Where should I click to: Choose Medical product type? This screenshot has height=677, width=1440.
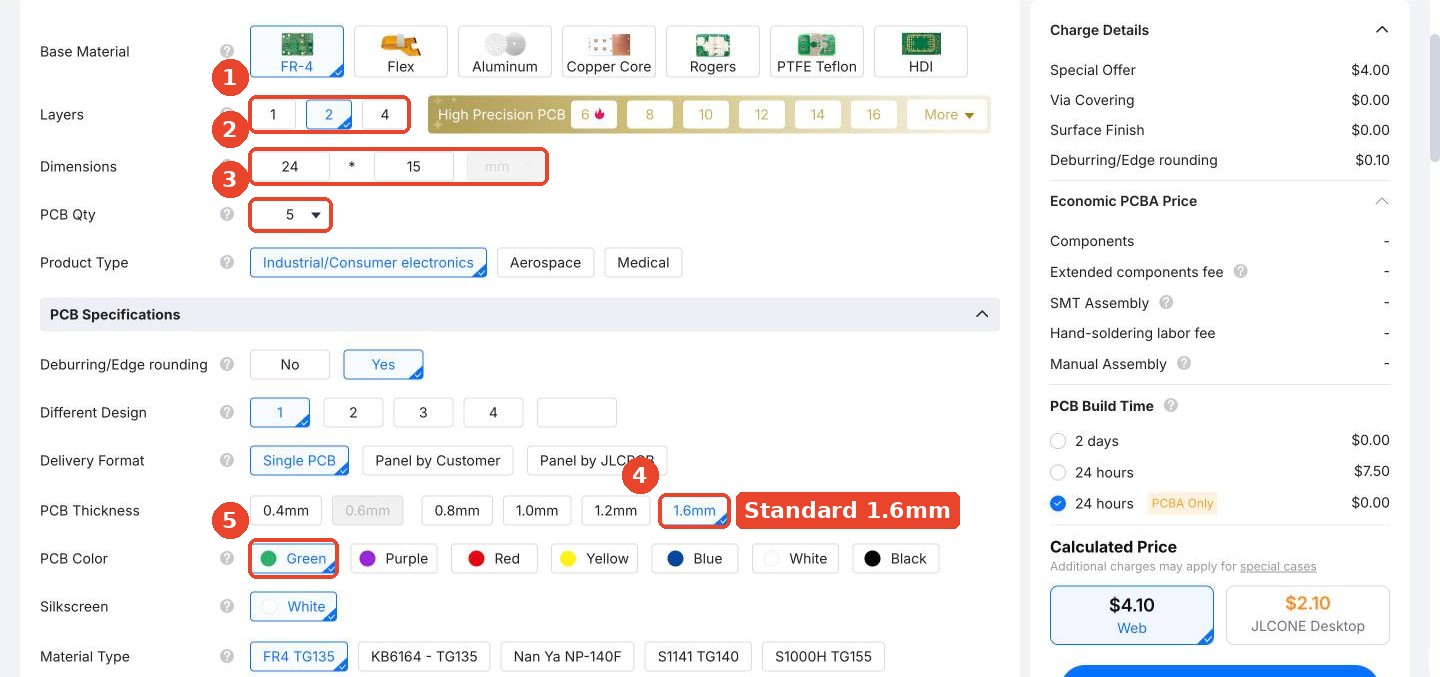click(643, 263)
